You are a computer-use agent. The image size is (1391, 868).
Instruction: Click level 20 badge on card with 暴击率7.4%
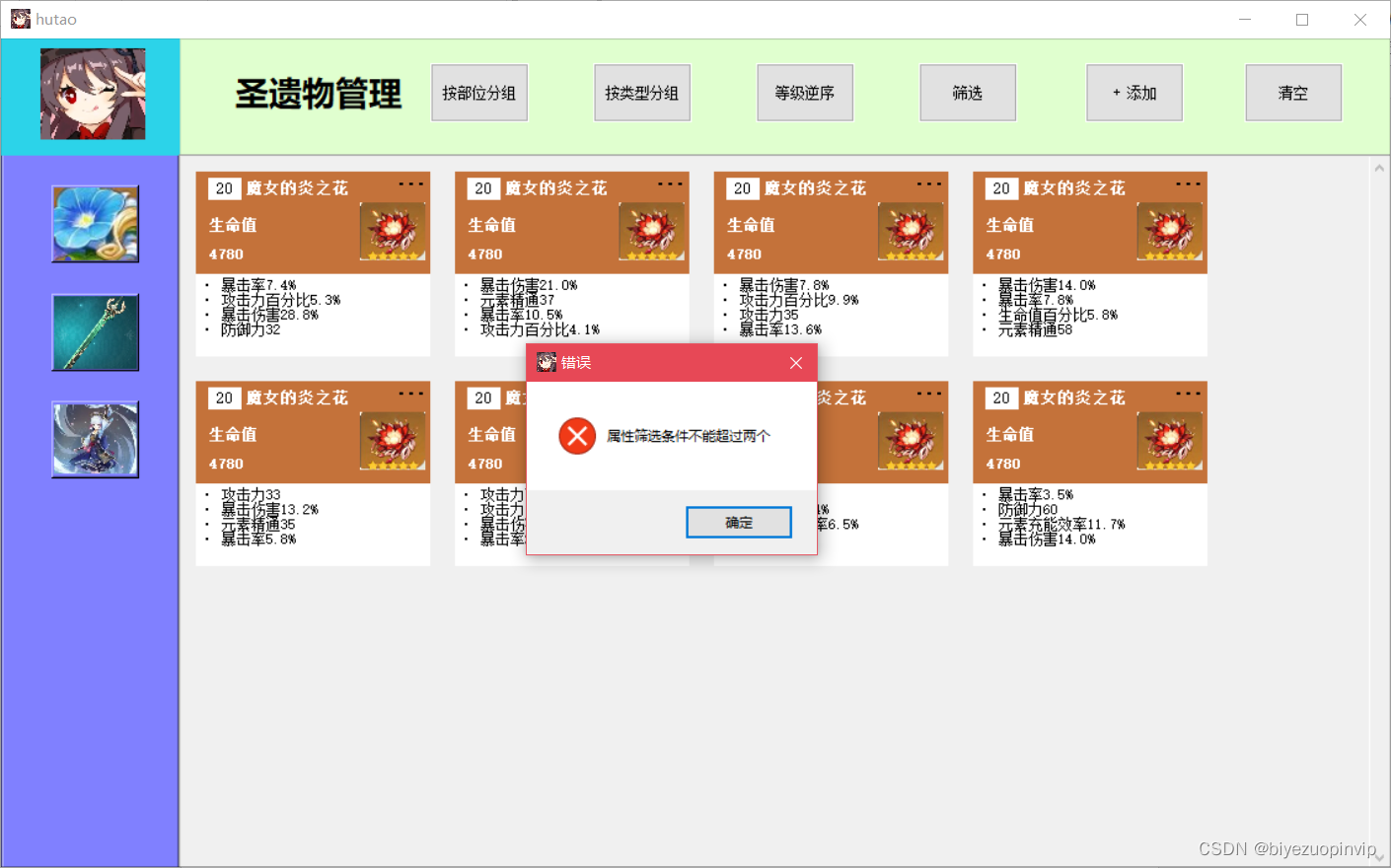point(224,188)
